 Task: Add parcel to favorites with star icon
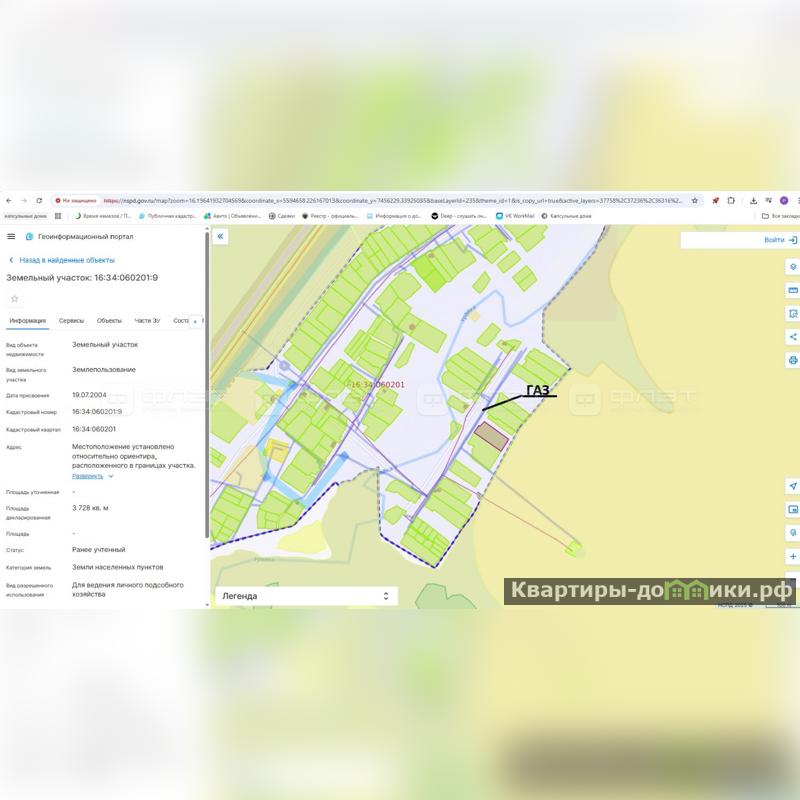pos(14,298)
